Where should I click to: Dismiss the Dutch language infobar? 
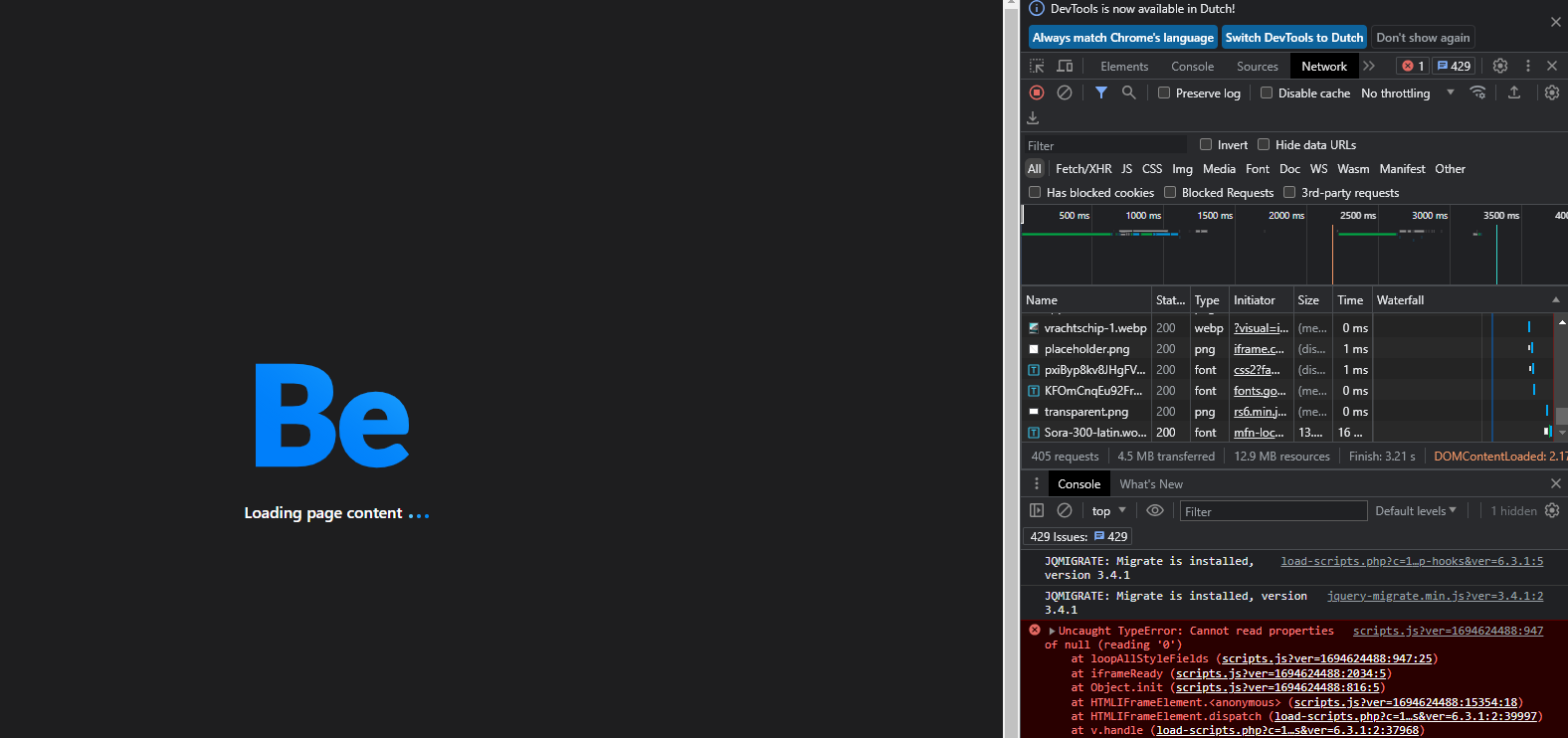(1556, 22)
